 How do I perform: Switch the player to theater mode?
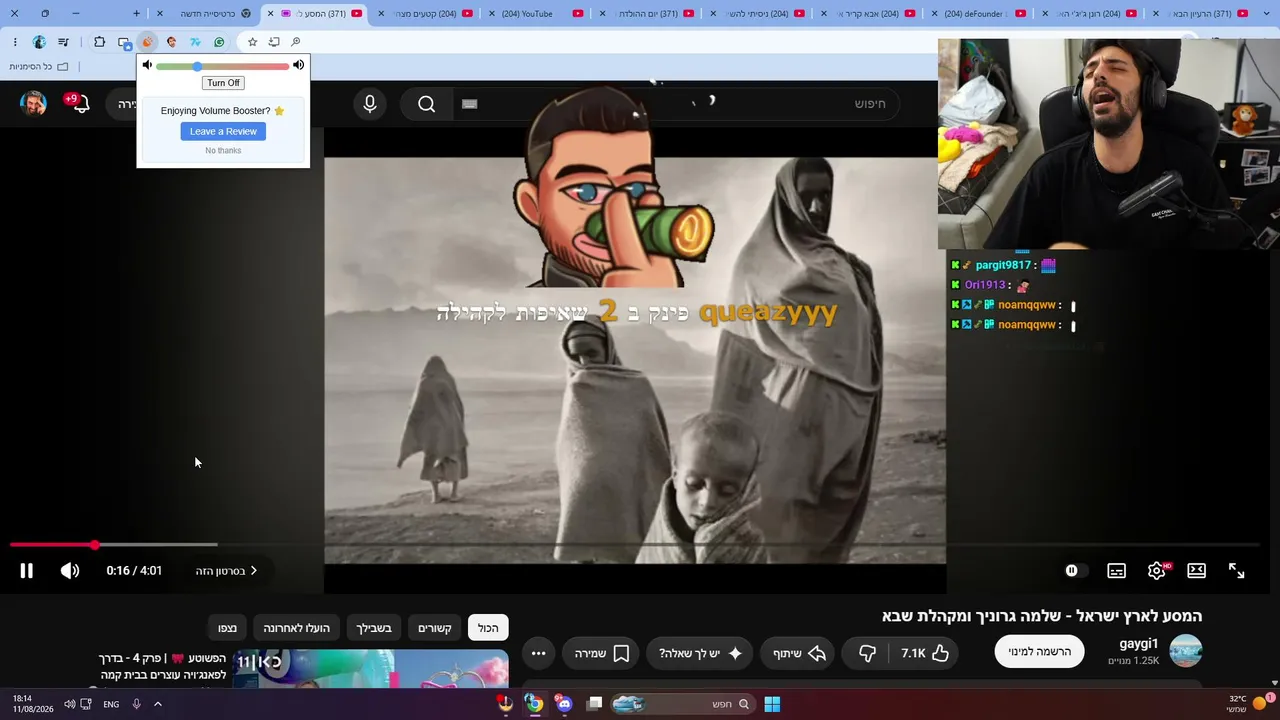tap(1196, 571)
